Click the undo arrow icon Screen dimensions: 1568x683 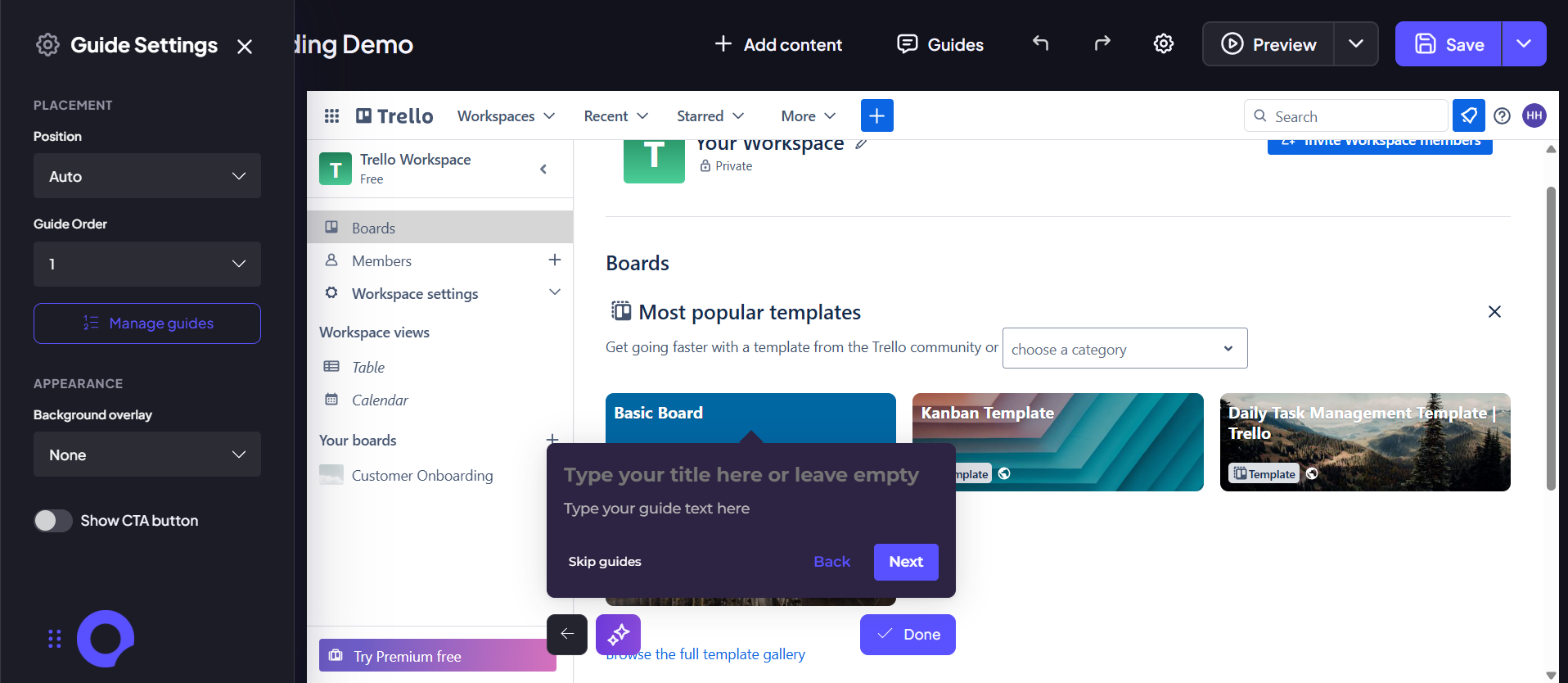[x=1040, y=43]
